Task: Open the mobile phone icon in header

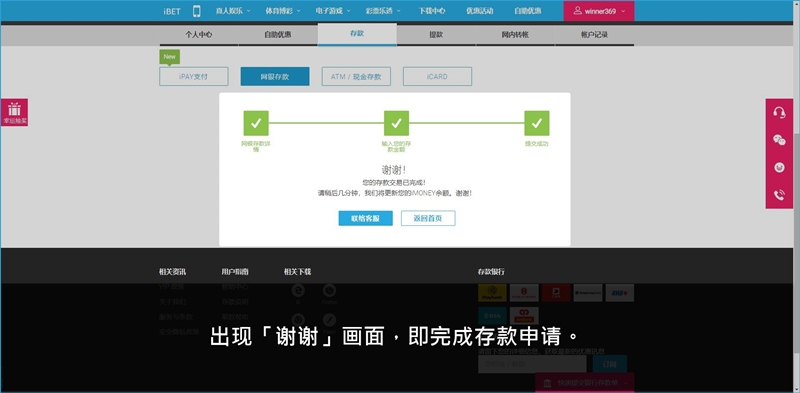Action: coord(196,11)
